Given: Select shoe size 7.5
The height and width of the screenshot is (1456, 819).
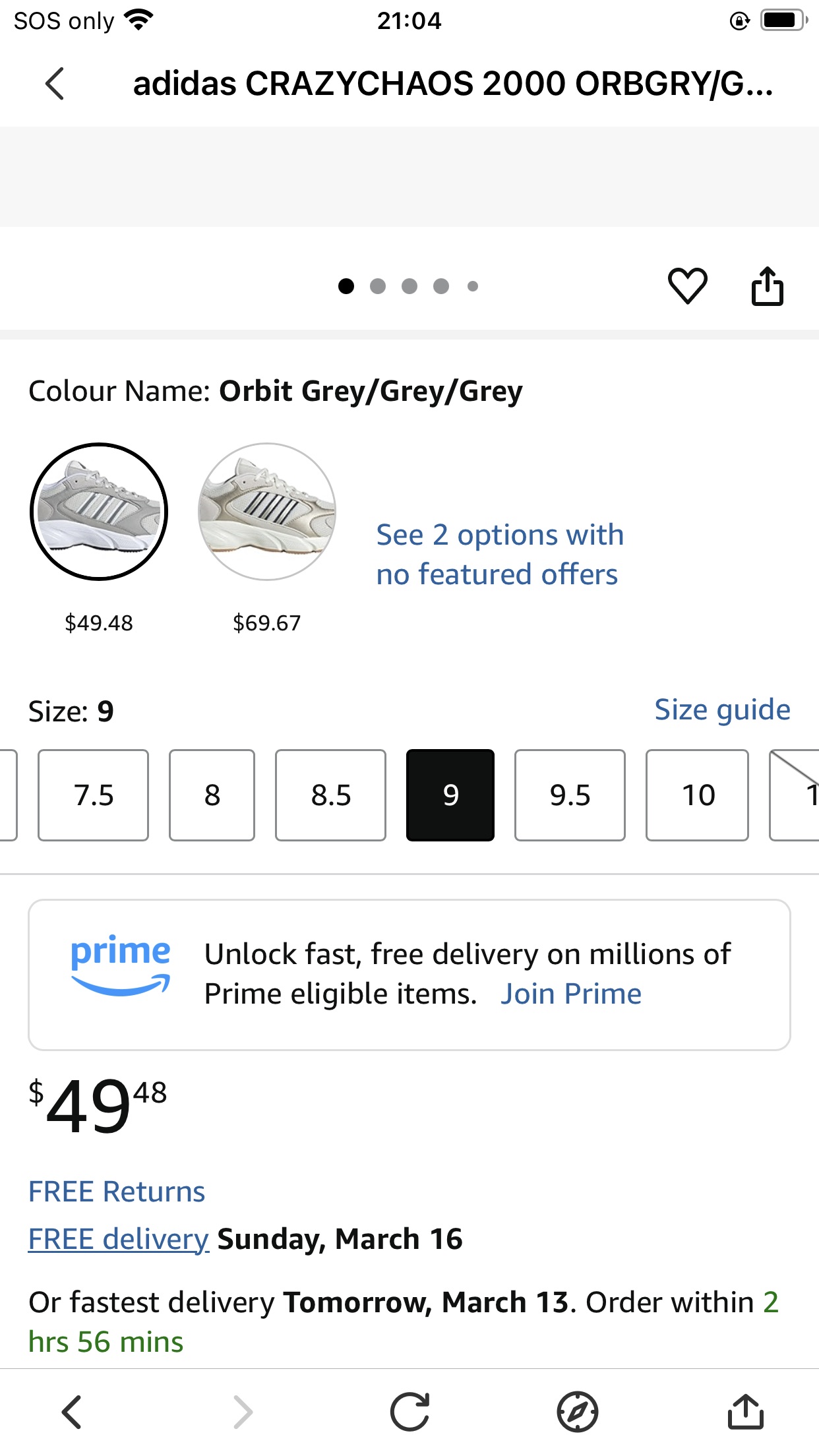Looking at the screenshot, I should (94, 795).
